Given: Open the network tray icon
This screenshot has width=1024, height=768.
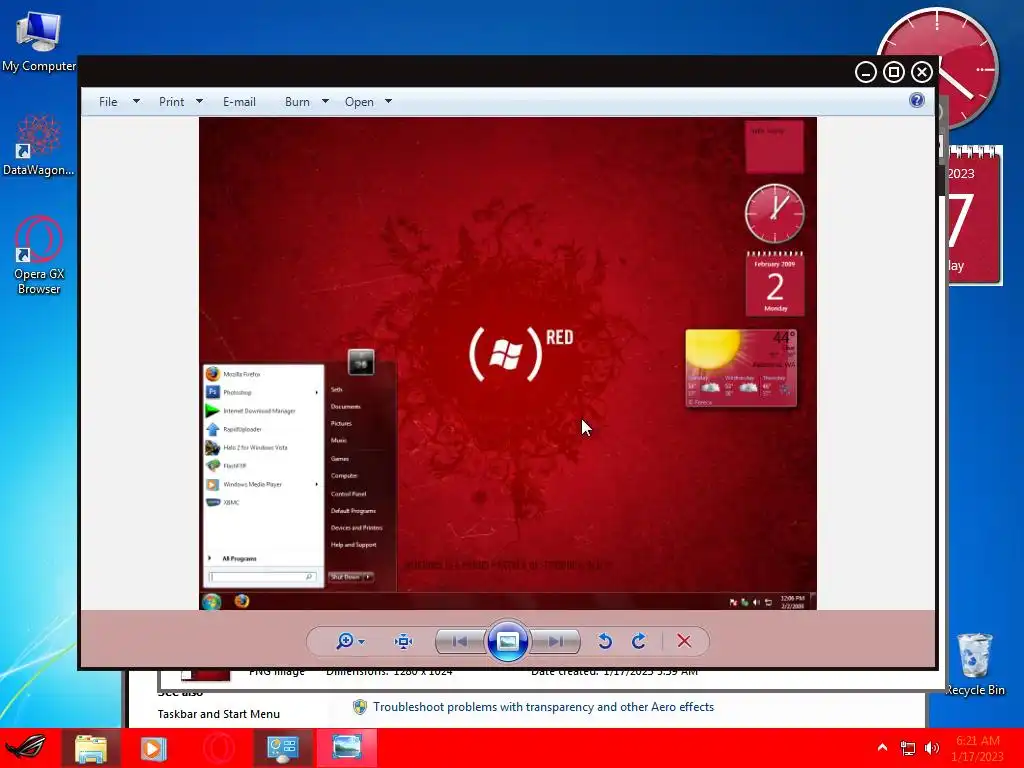Looking at the screenshot, I should tap(908, 748).
